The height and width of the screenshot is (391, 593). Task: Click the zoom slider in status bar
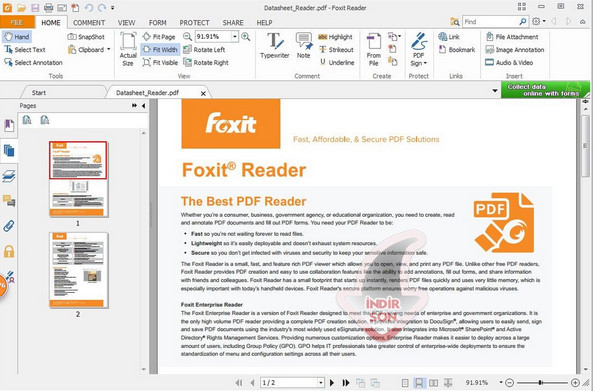[542, 383]
